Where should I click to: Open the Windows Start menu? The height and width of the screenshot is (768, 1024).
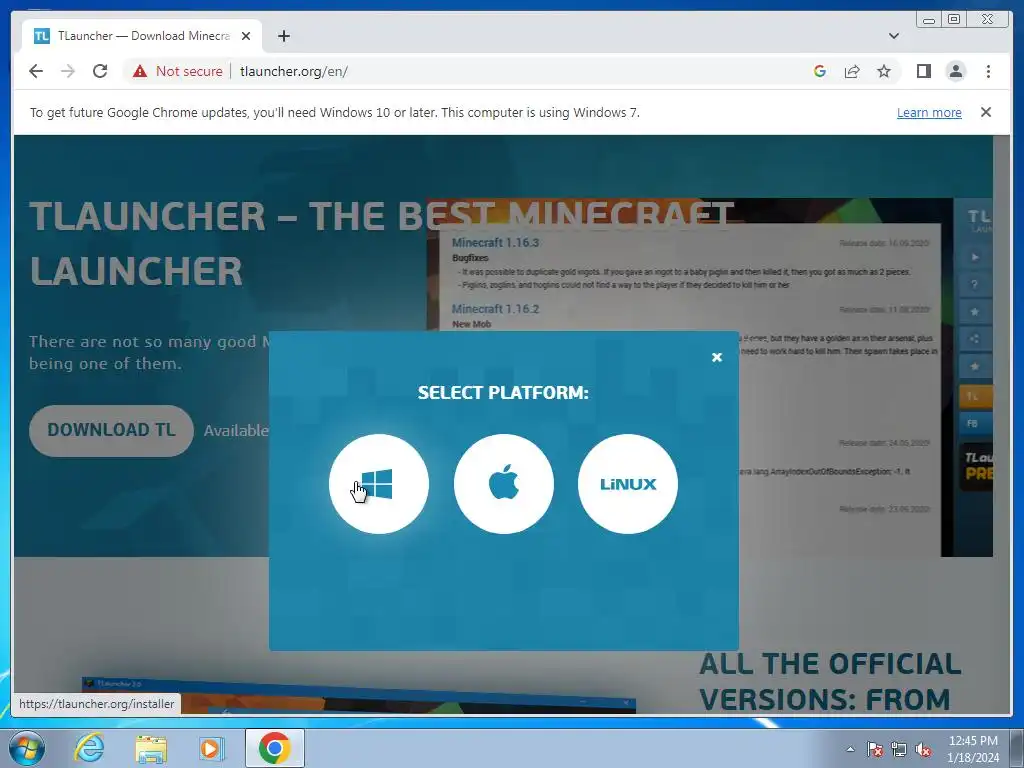26,748
